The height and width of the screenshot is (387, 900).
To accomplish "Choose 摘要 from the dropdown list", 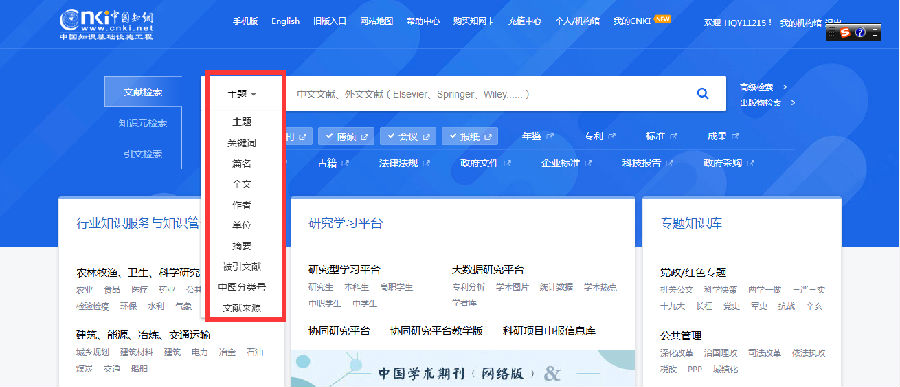I will point(242,246).
